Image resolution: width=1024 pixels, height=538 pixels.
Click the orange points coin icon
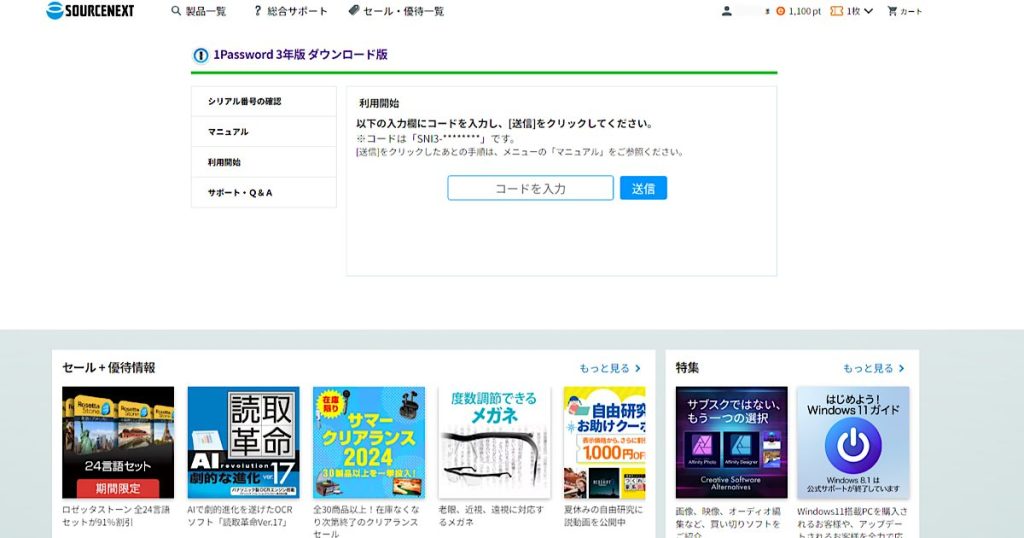[x=780, y=11]
